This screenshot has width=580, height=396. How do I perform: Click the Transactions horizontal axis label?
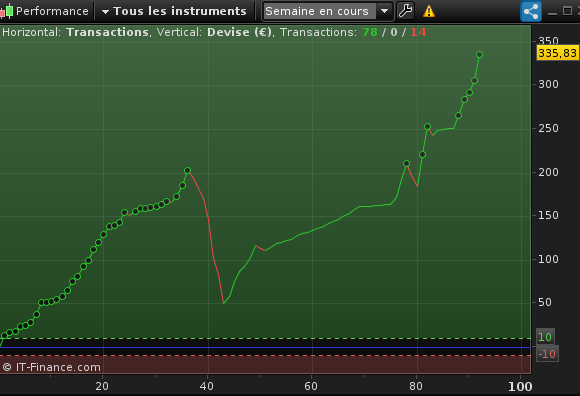pyautogui.click(x=108, y=32)
